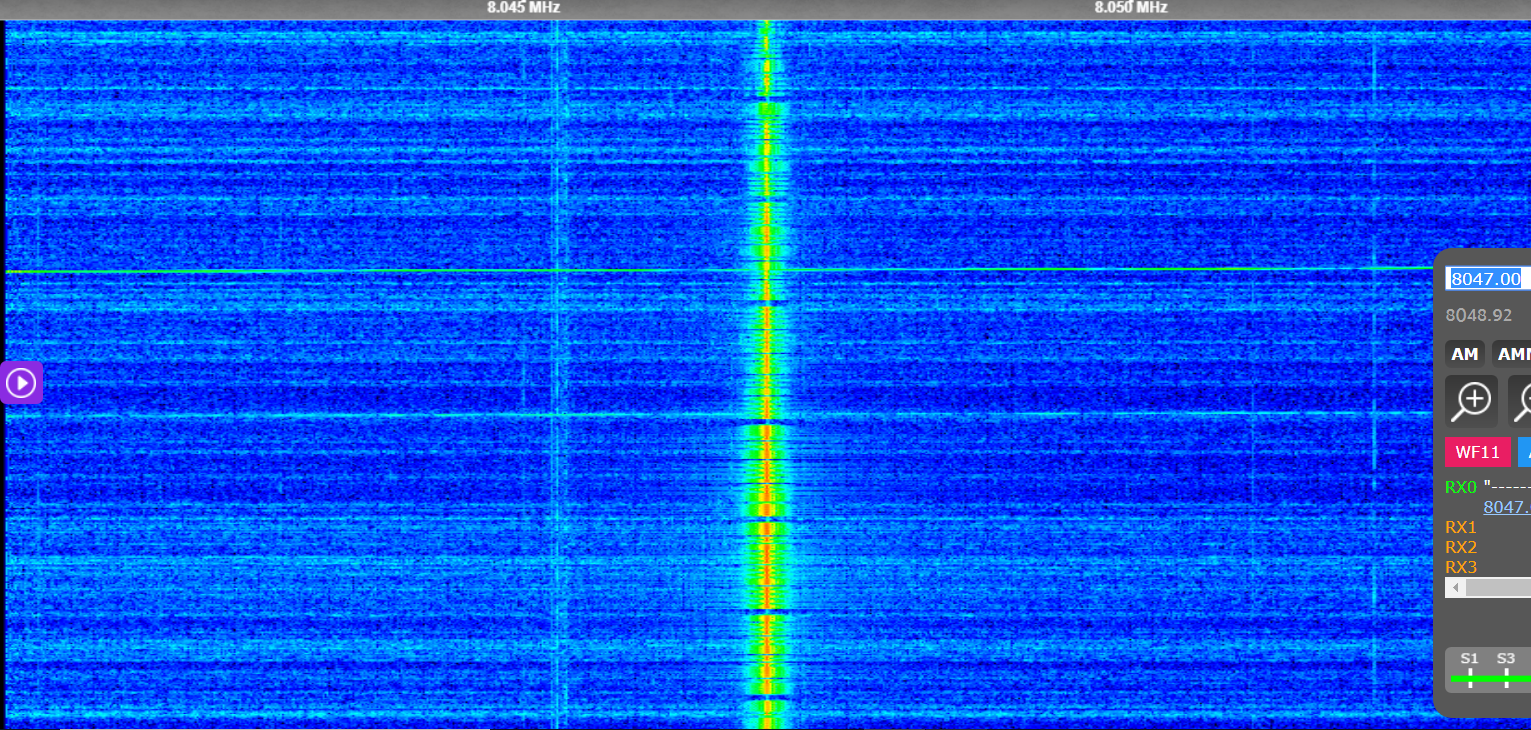Click the S1 mark on the S-meter
1531x730 pixels.
(1469, 659)
